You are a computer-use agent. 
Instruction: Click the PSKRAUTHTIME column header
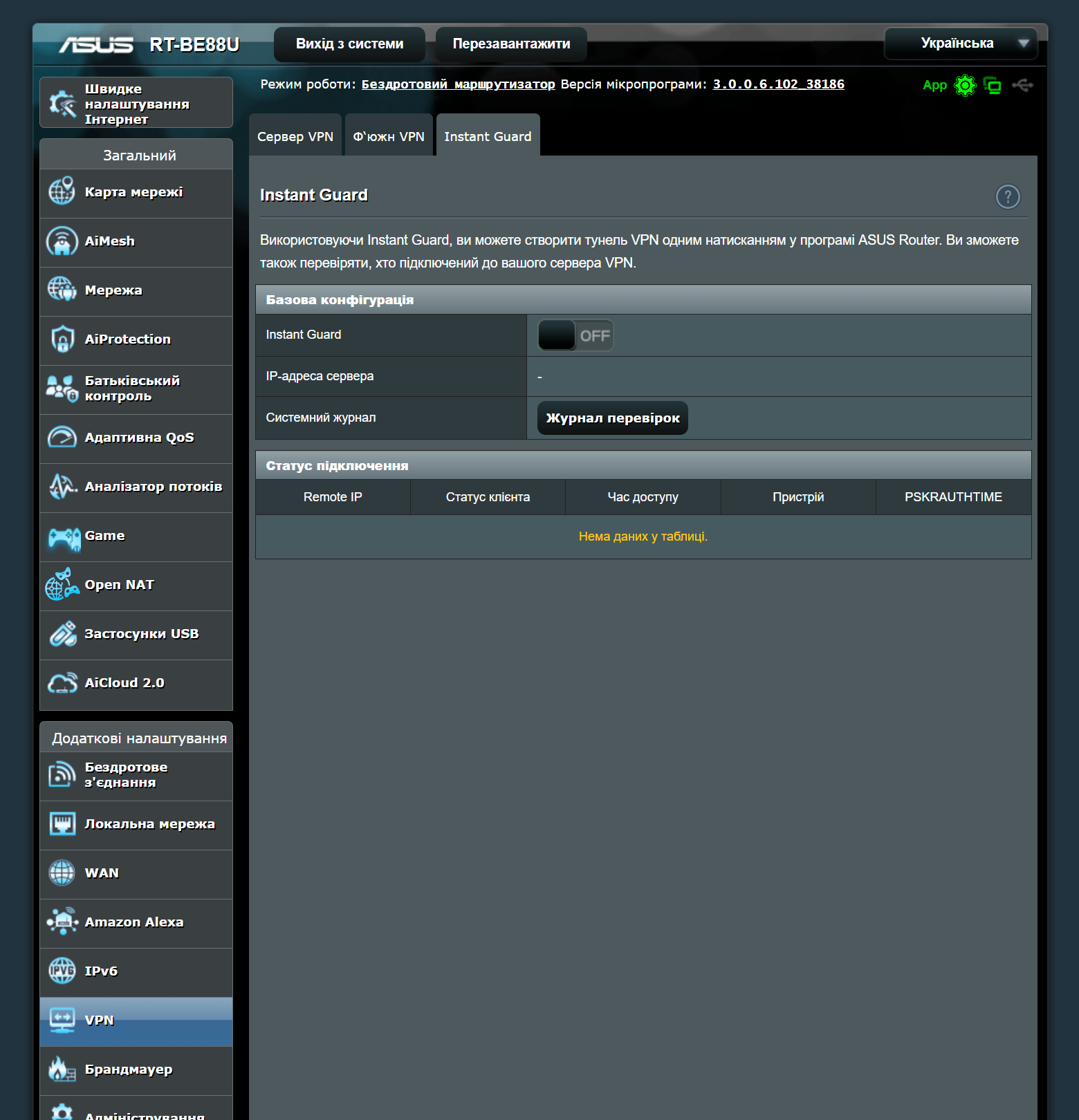click(953, 496)
